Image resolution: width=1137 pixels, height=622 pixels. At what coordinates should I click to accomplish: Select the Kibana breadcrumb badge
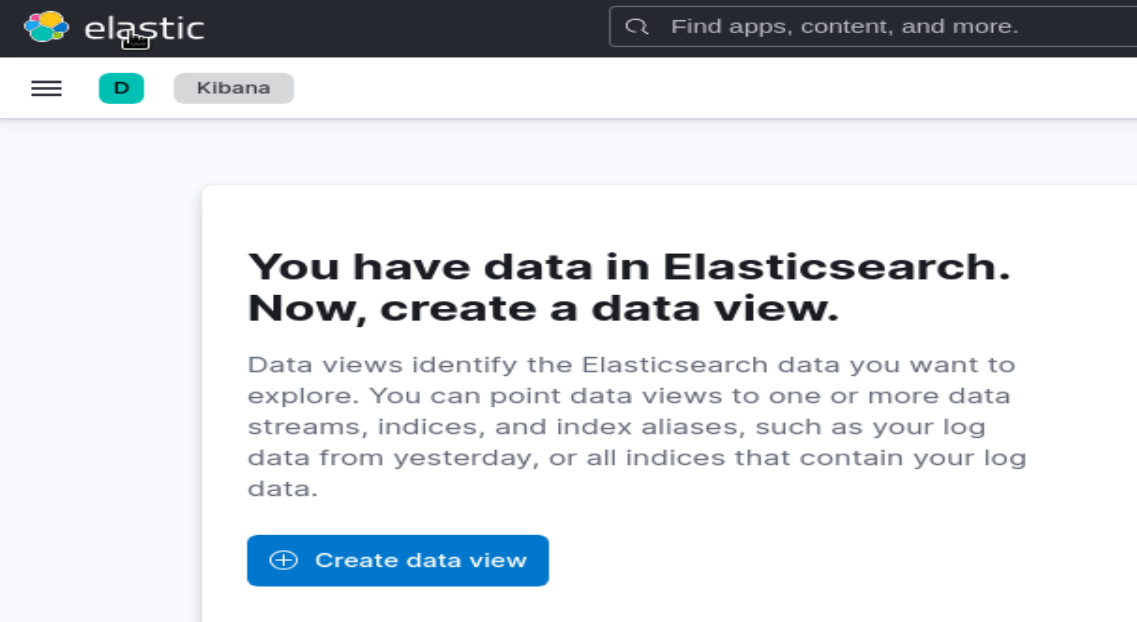click(x=233, y=88)
